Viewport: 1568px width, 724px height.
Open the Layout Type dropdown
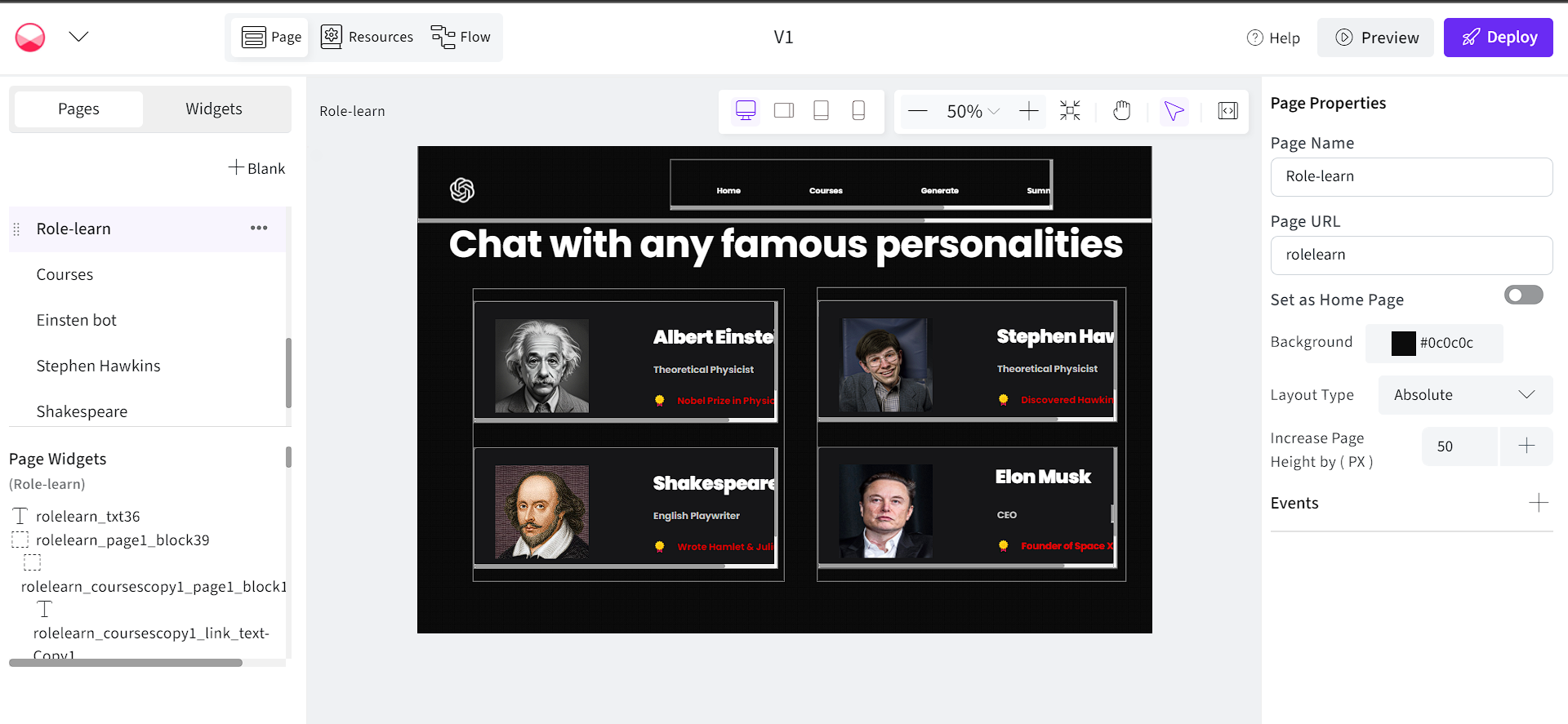[1465, 395]
